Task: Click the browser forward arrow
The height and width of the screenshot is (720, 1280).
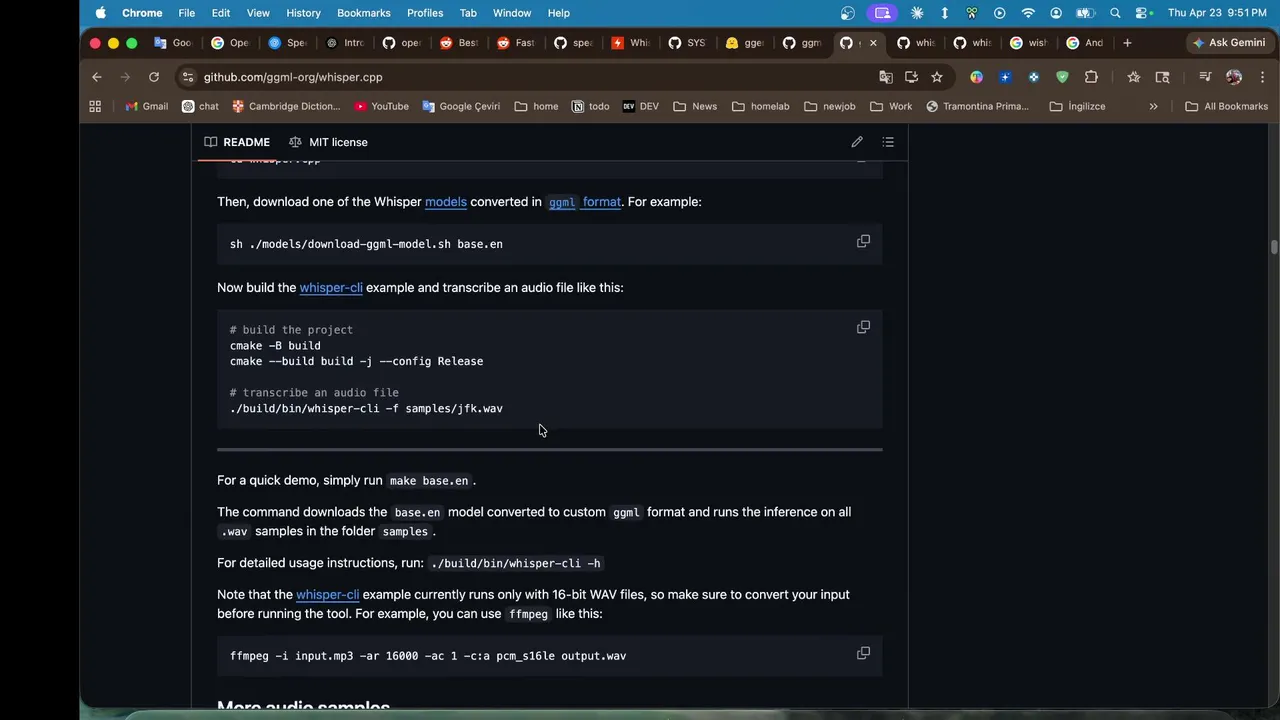Action: pyautogui.click(x=125, y=77)
